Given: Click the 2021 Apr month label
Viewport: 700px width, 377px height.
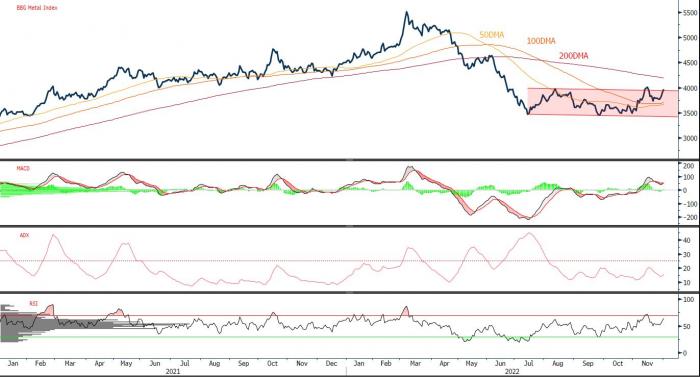Looking at the screenshot, I should (99, 363).
